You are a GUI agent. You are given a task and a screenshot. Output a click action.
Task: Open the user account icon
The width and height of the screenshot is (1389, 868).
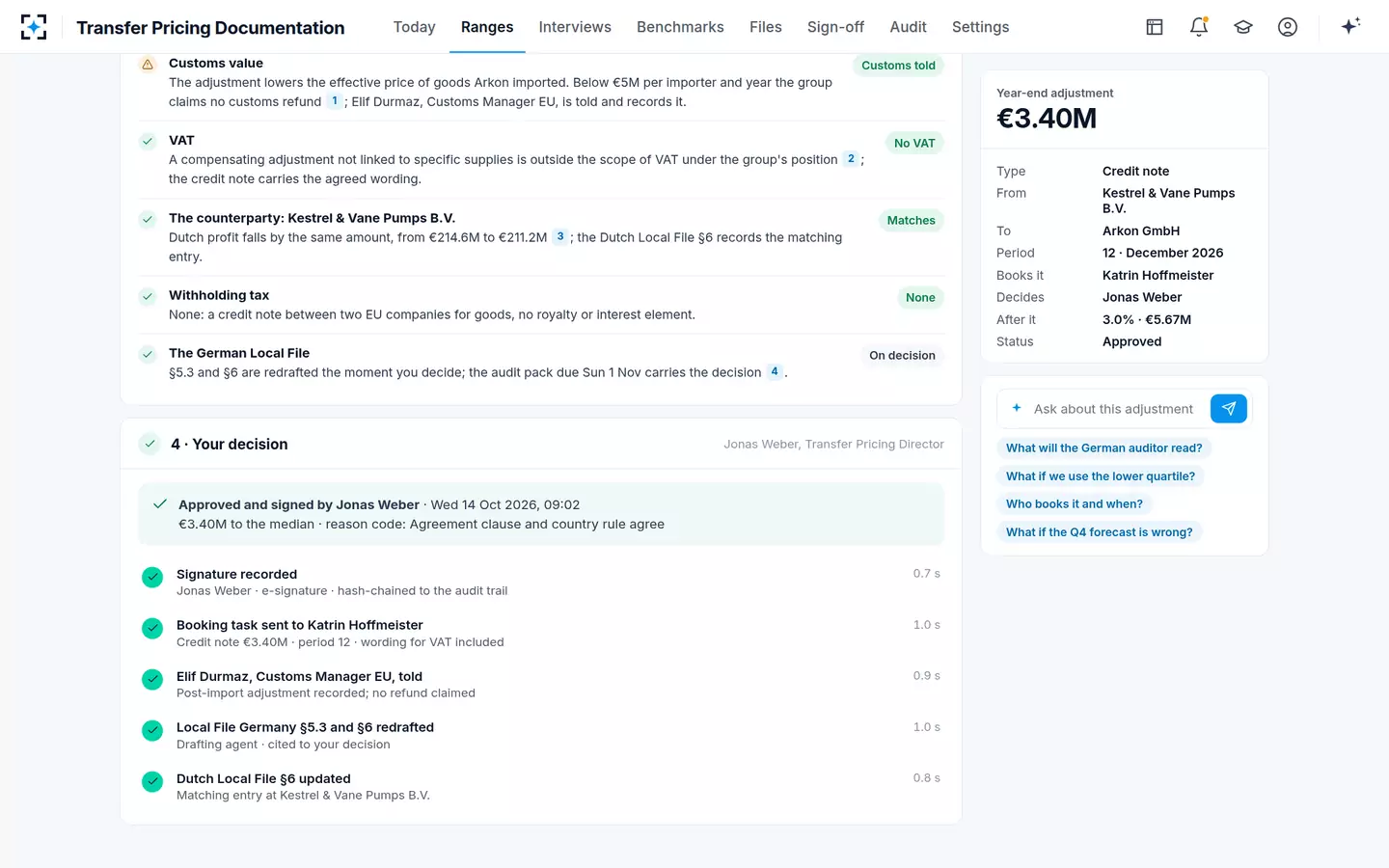(x=1288, y=27)
